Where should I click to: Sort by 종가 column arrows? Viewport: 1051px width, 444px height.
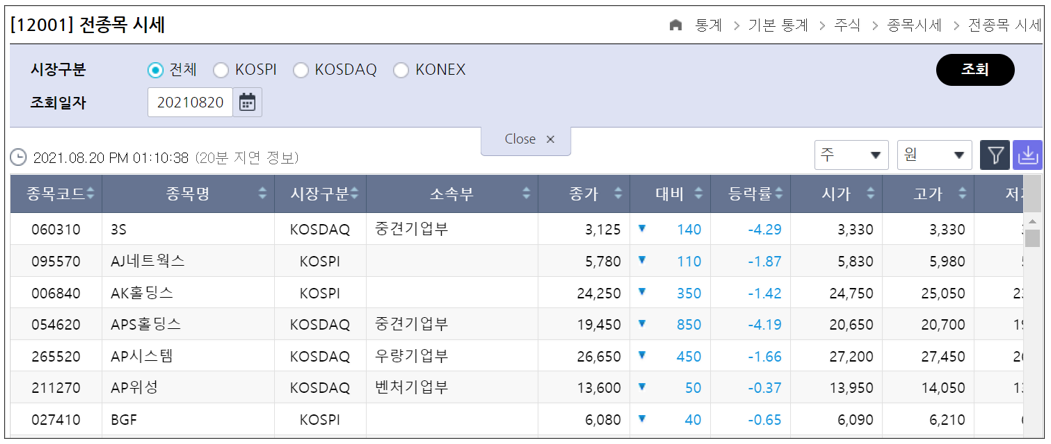(618, 194)
